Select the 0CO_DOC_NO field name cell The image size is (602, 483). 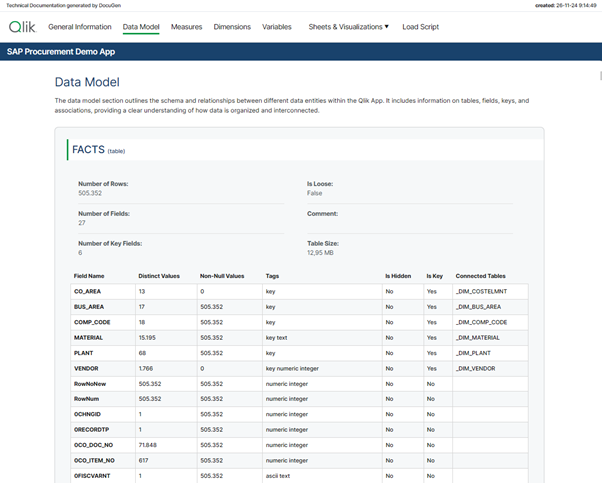click(103, 445)
